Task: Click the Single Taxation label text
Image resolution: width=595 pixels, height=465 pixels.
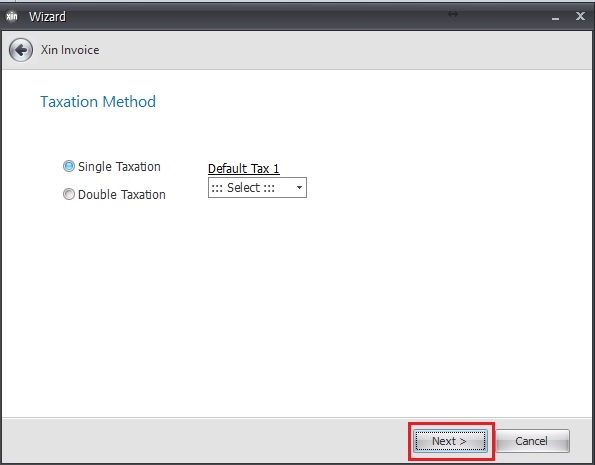Action: coord(119,167)
